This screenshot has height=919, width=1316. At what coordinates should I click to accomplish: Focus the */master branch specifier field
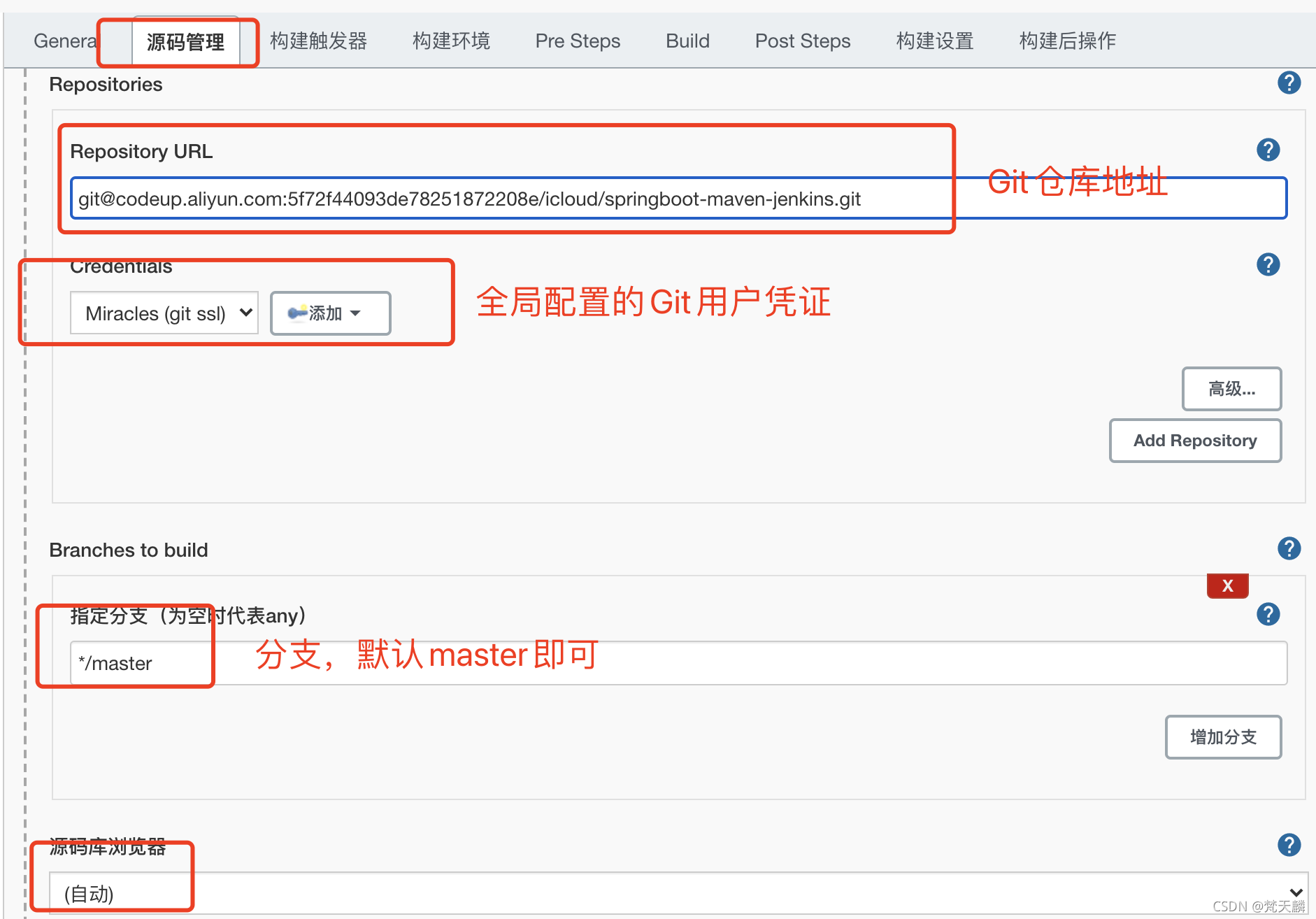click(678, 663)
